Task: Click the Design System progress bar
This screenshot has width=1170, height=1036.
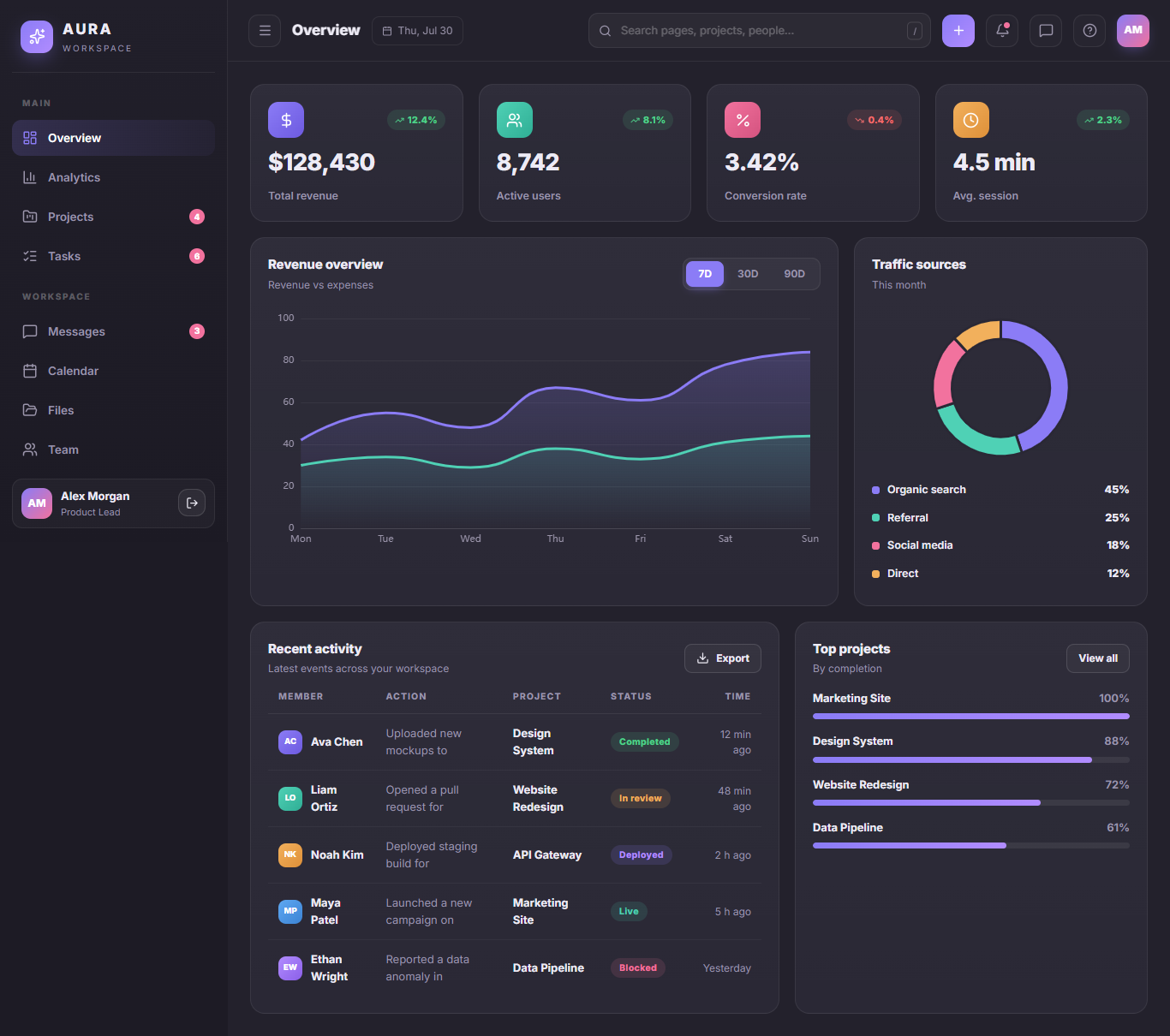Action: click(x=971, y=759)
